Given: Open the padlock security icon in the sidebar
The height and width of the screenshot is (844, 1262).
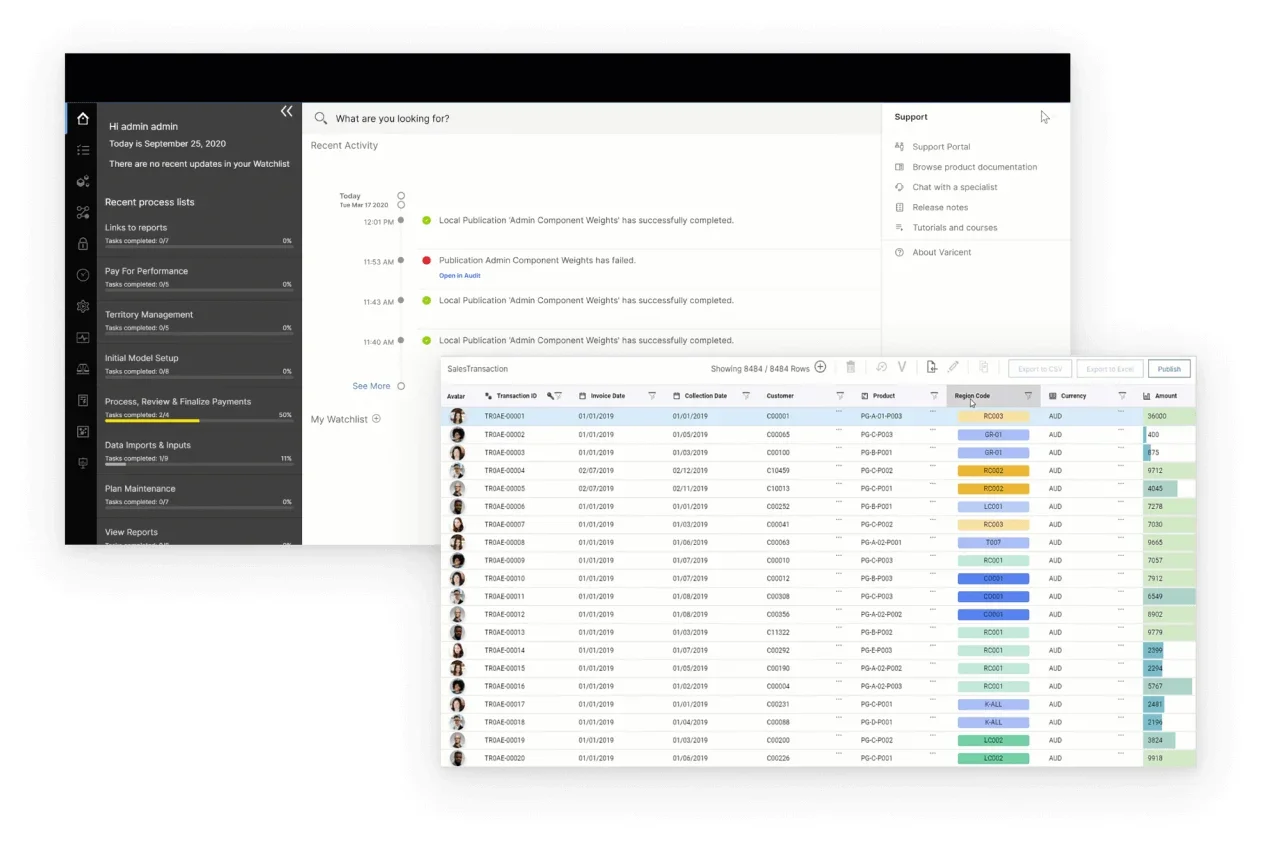Looking at the screenshot, I should (x=82, y=243).
